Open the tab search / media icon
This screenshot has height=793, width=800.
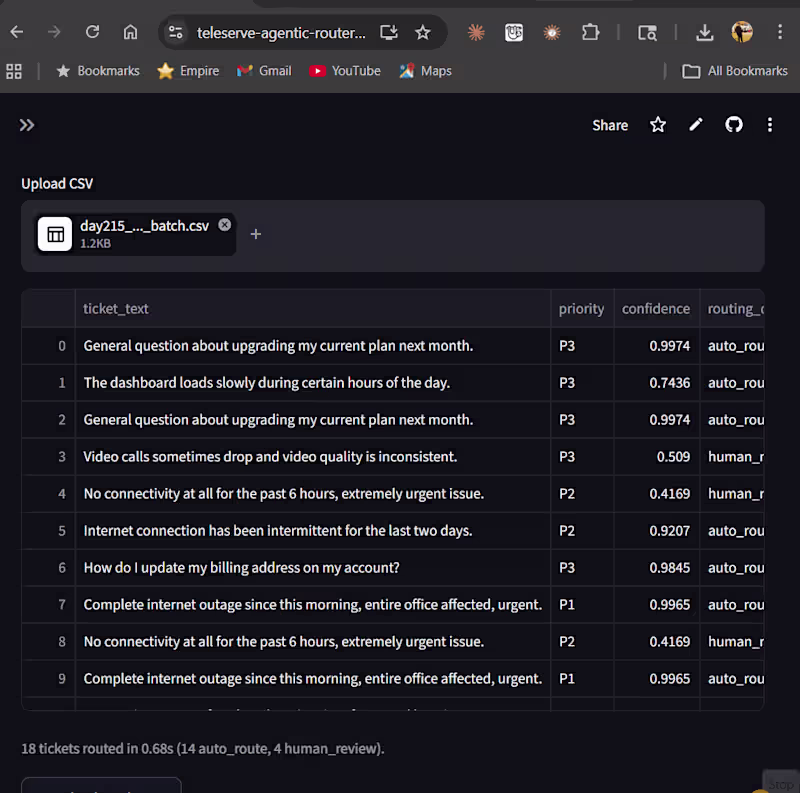point(647,33)
